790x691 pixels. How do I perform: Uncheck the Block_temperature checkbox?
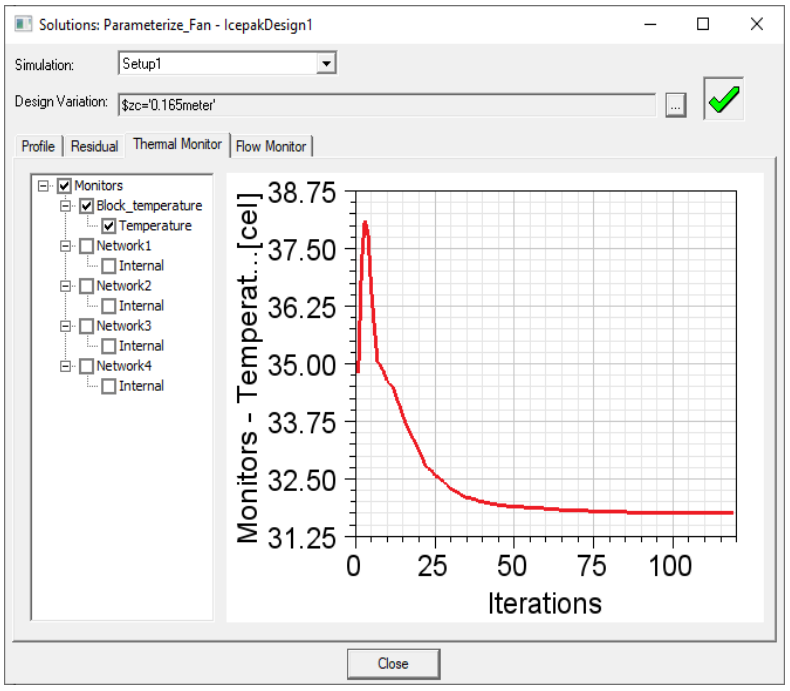[87, 206]
